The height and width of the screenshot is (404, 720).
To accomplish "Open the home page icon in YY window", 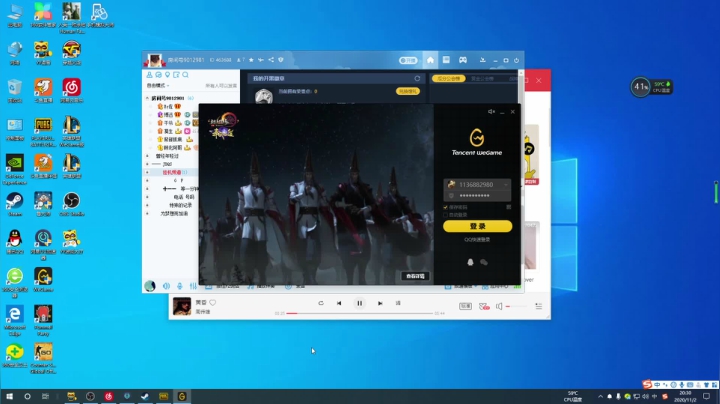I will [430, 60].
